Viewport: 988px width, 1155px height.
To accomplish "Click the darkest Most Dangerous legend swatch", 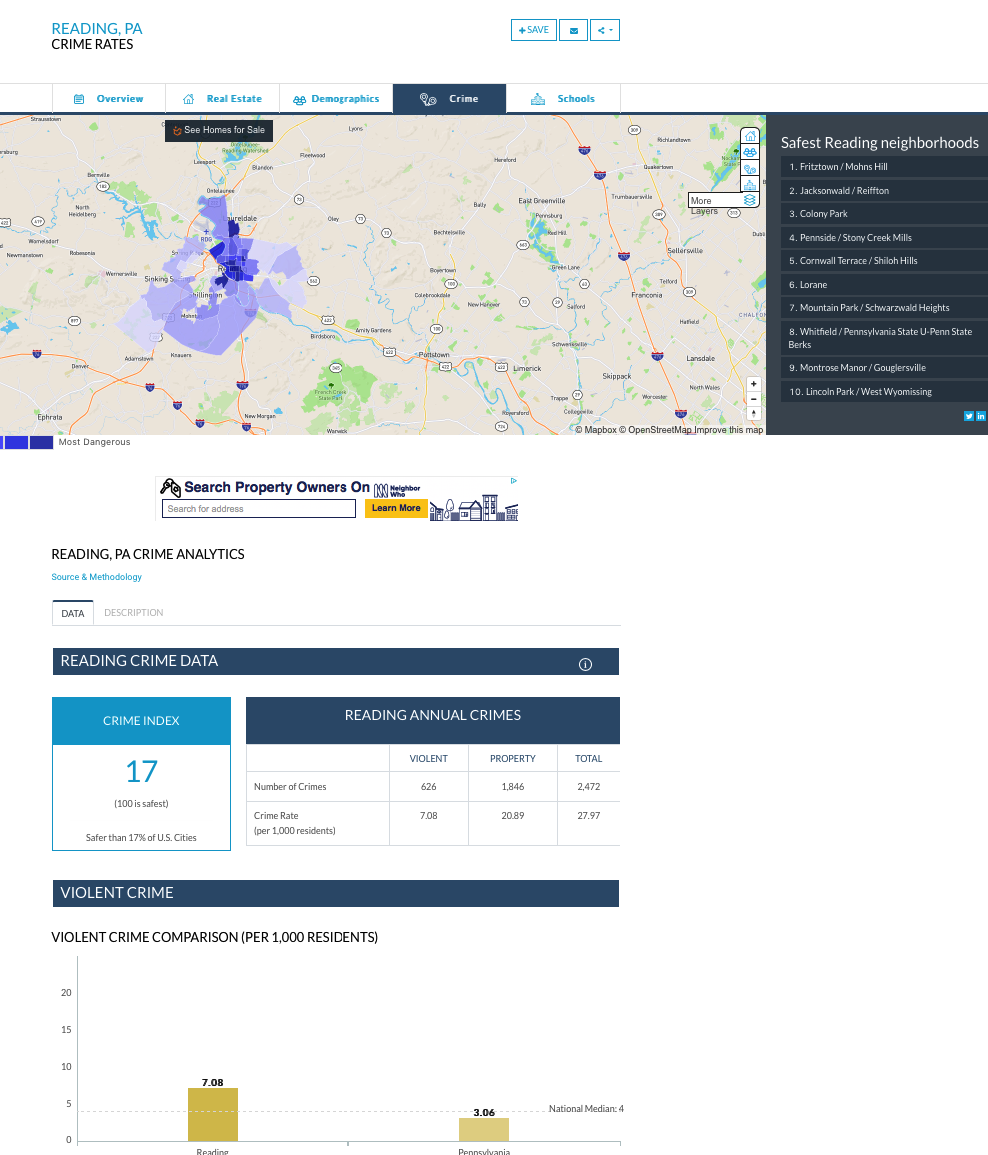I will [42, 442].
